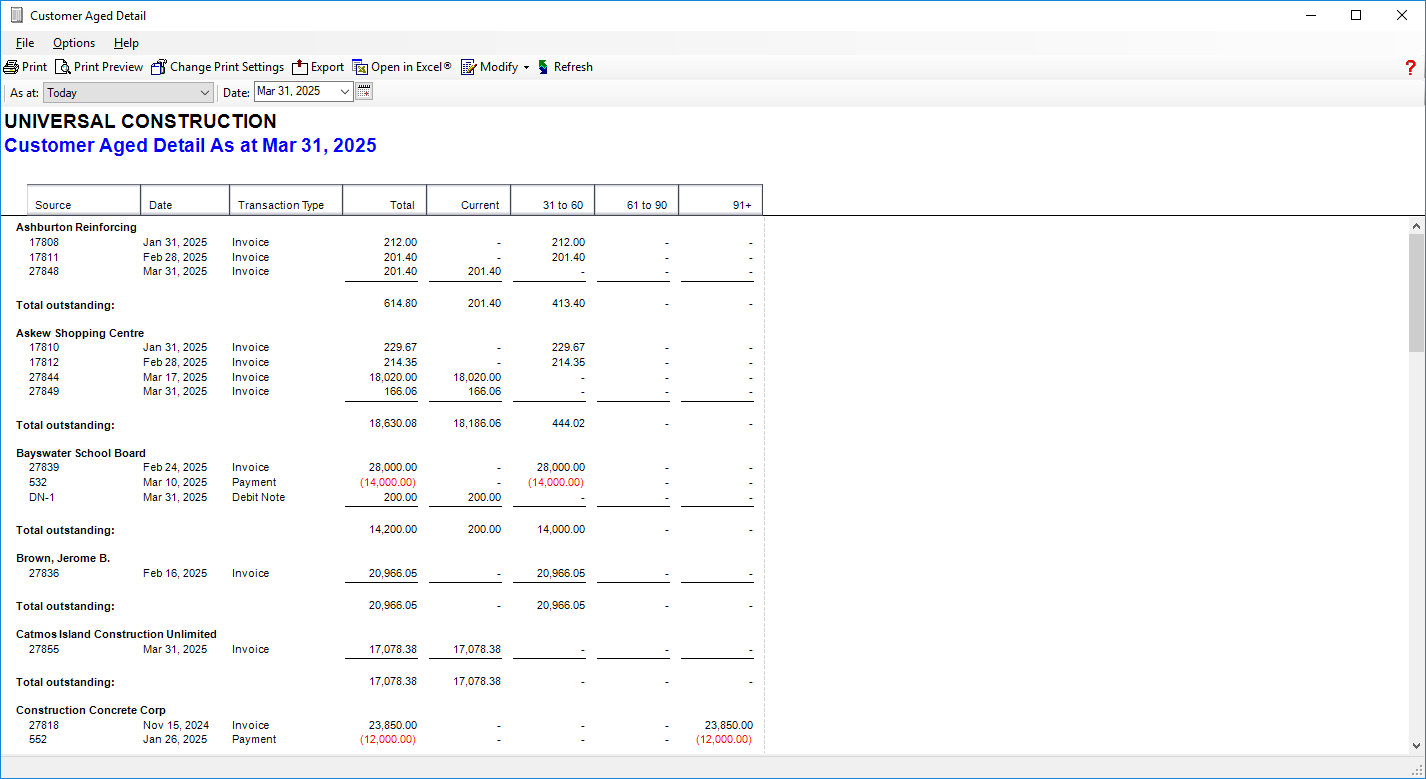The width and height of the screenshot is (1426, 779).
Task: Select invoice source 27844
Action: [44, 377]
